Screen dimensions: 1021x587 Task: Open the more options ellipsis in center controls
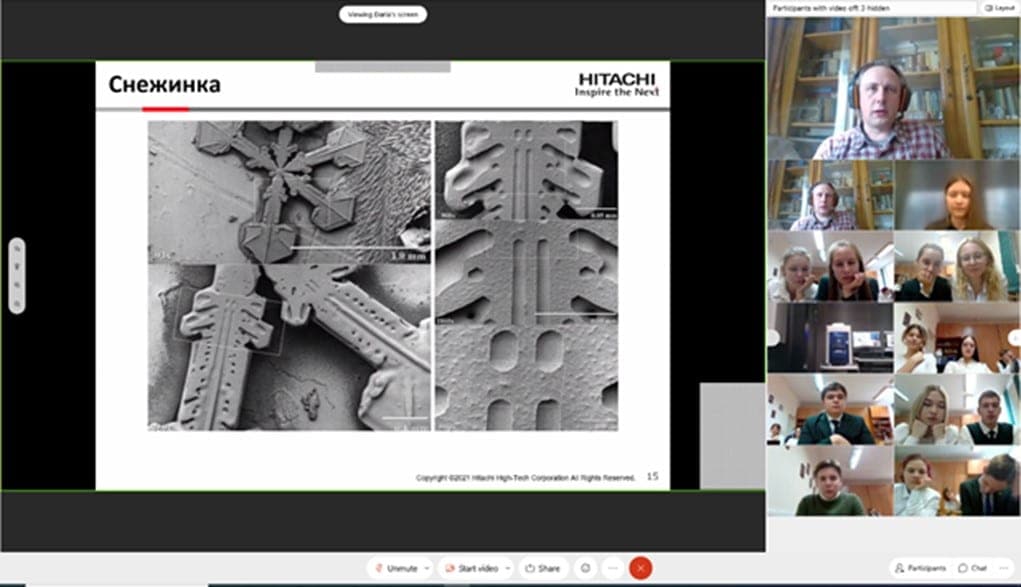pos(613,568)
